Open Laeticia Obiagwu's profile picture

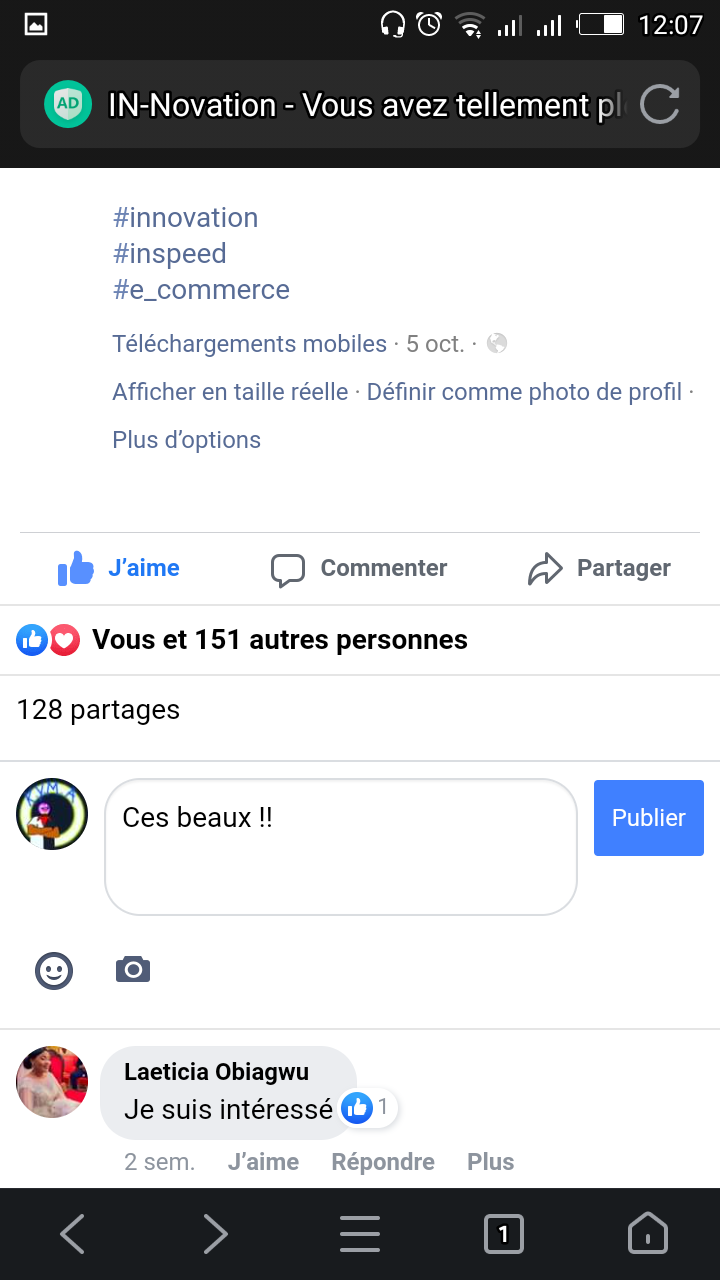52,1082
